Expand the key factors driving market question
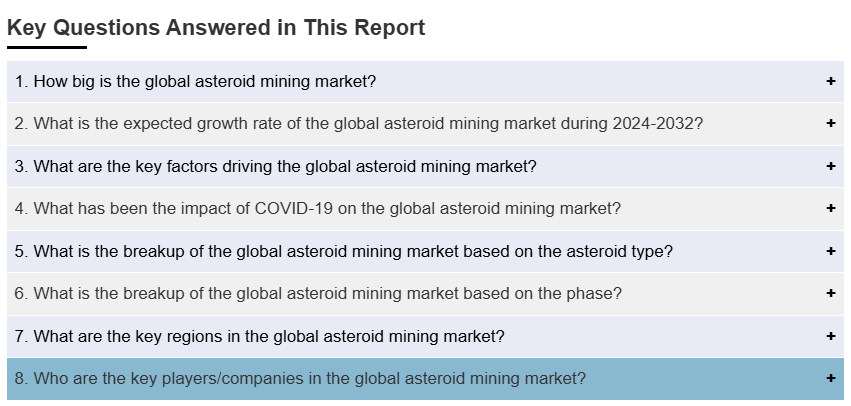The height and width of the screenshot is (406, 851). [275, 166]
